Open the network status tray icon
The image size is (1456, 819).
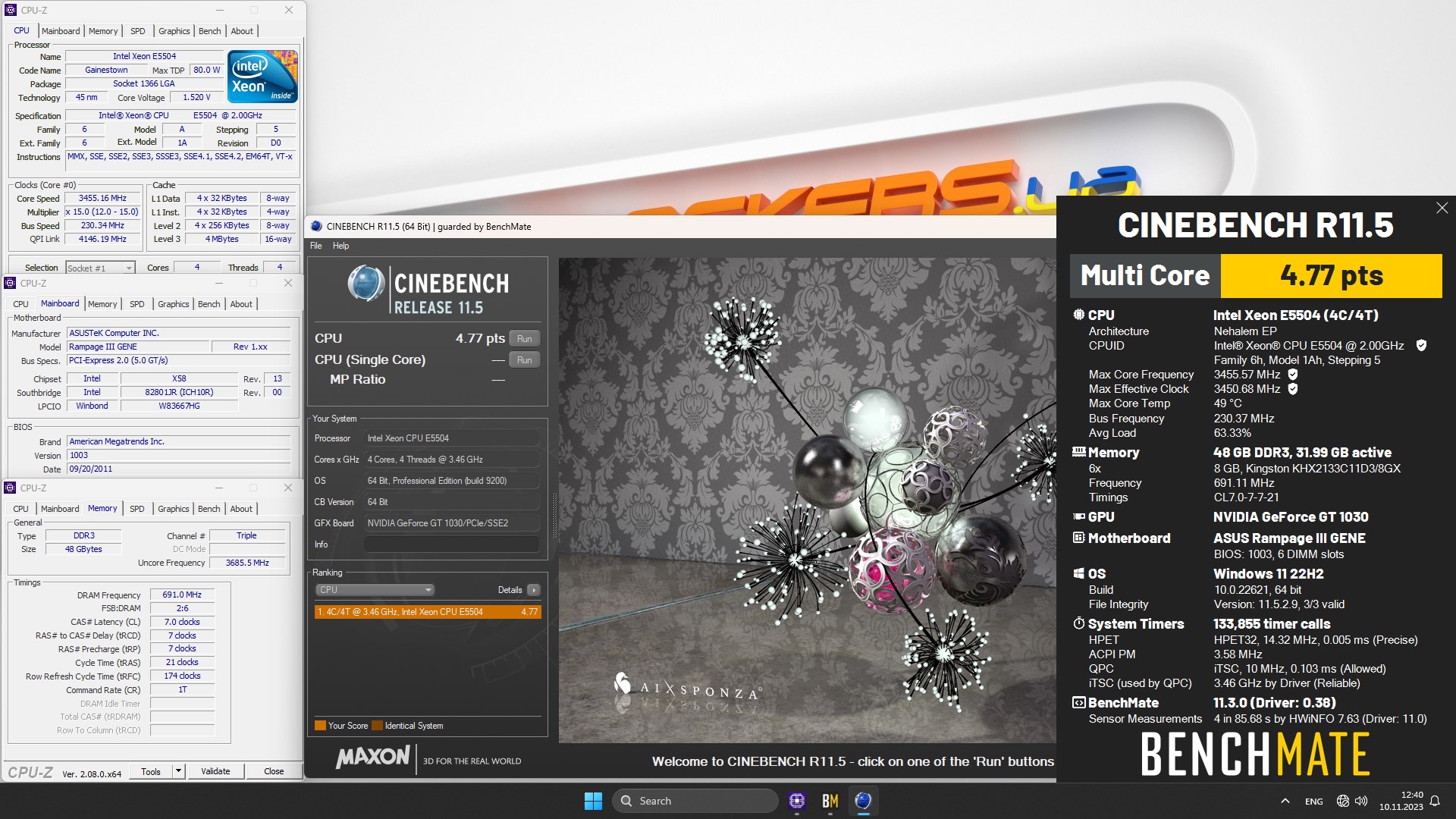1343,801
